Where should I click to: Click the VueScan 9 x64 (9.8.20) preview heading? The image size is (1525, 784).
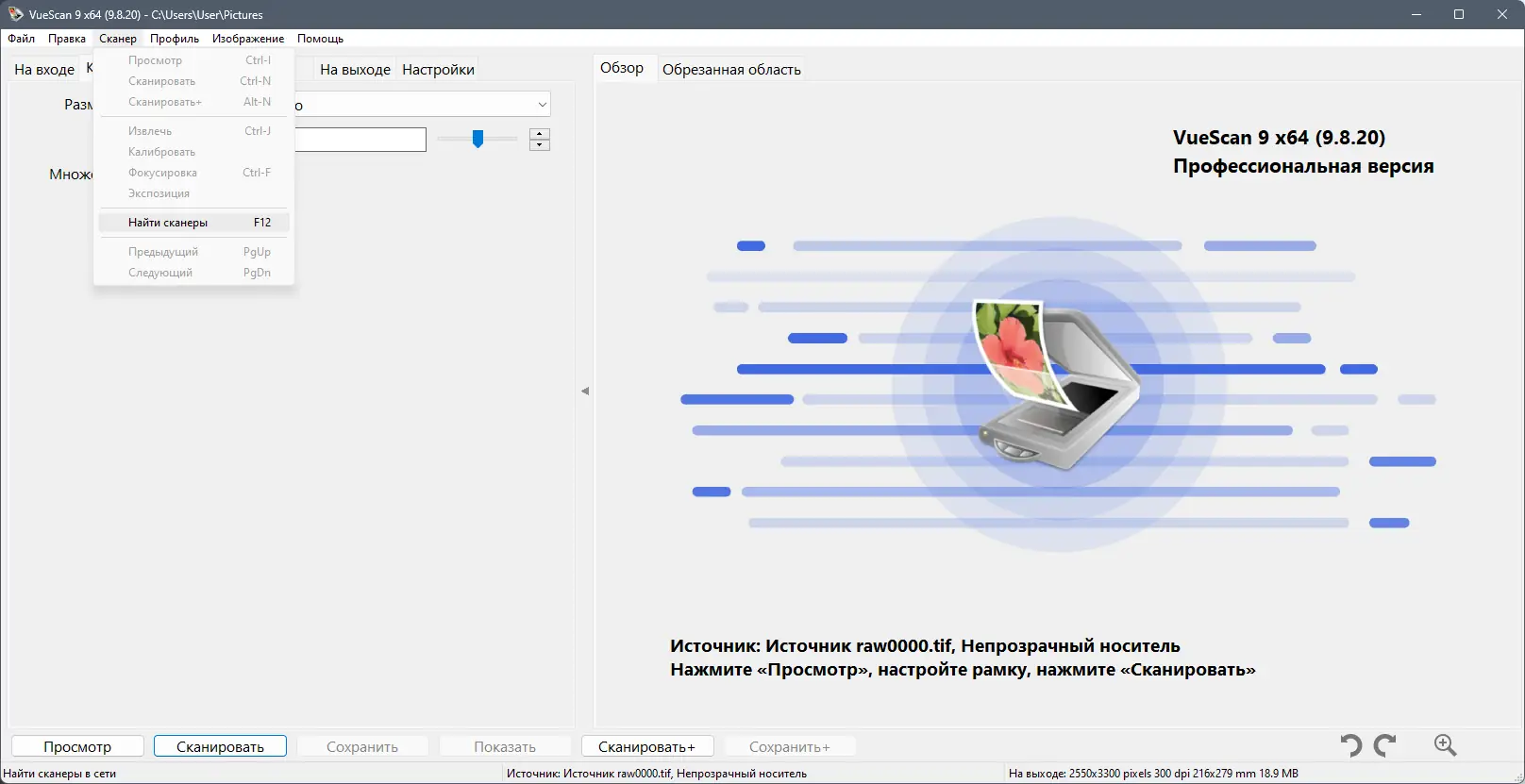(1279, 138)
